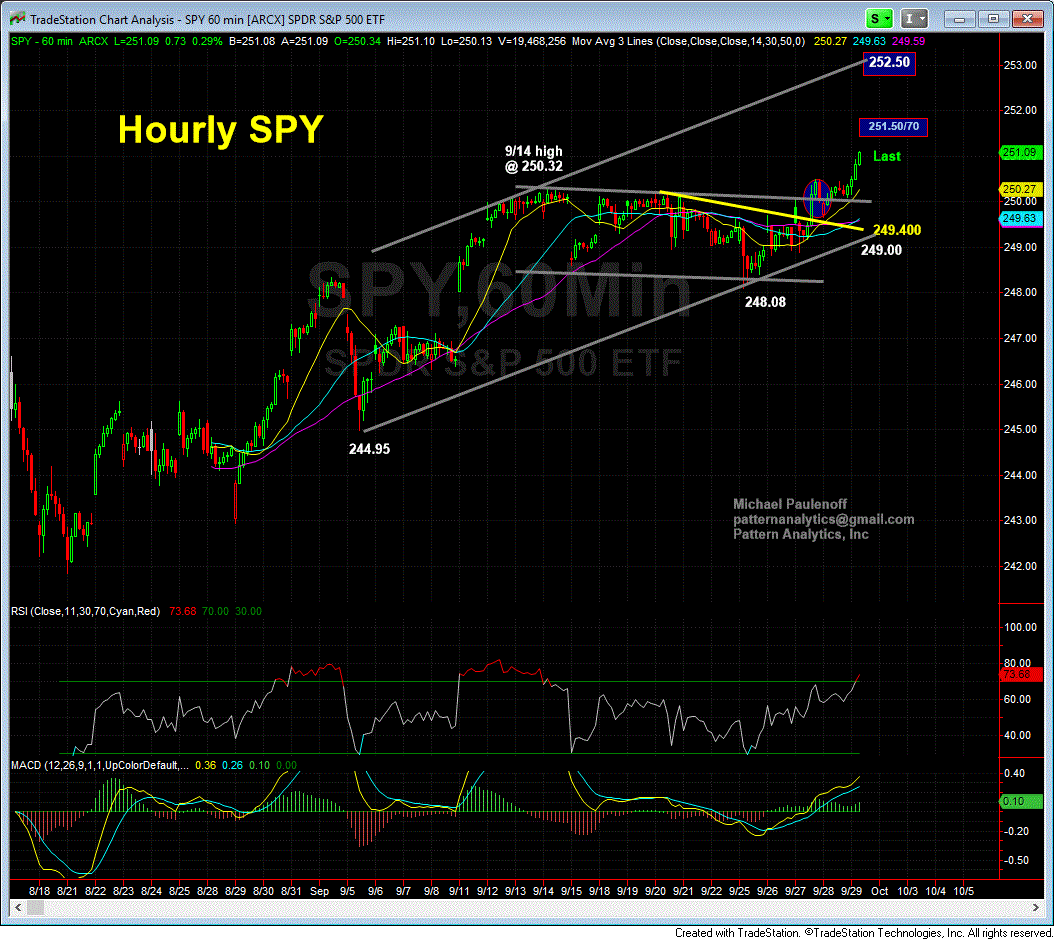Click 'SPY - 60 min' in the status line
This screenshot has width=1054, height=939.
point(42,42)
